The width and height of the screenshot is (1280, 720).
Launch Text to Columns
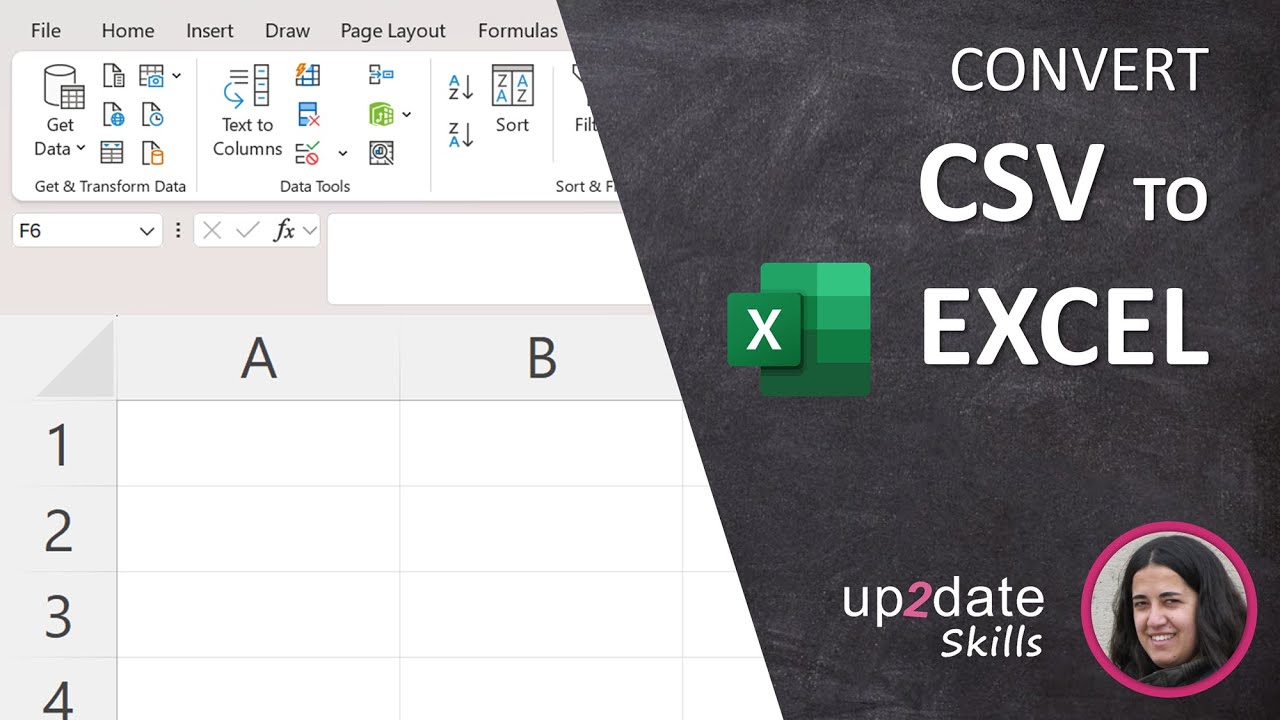pos(247,112)
